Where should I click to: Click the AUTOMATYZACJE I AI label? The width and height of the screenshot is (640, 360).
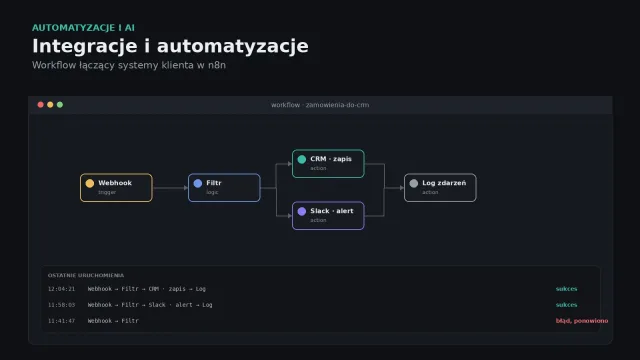point(83,28)
